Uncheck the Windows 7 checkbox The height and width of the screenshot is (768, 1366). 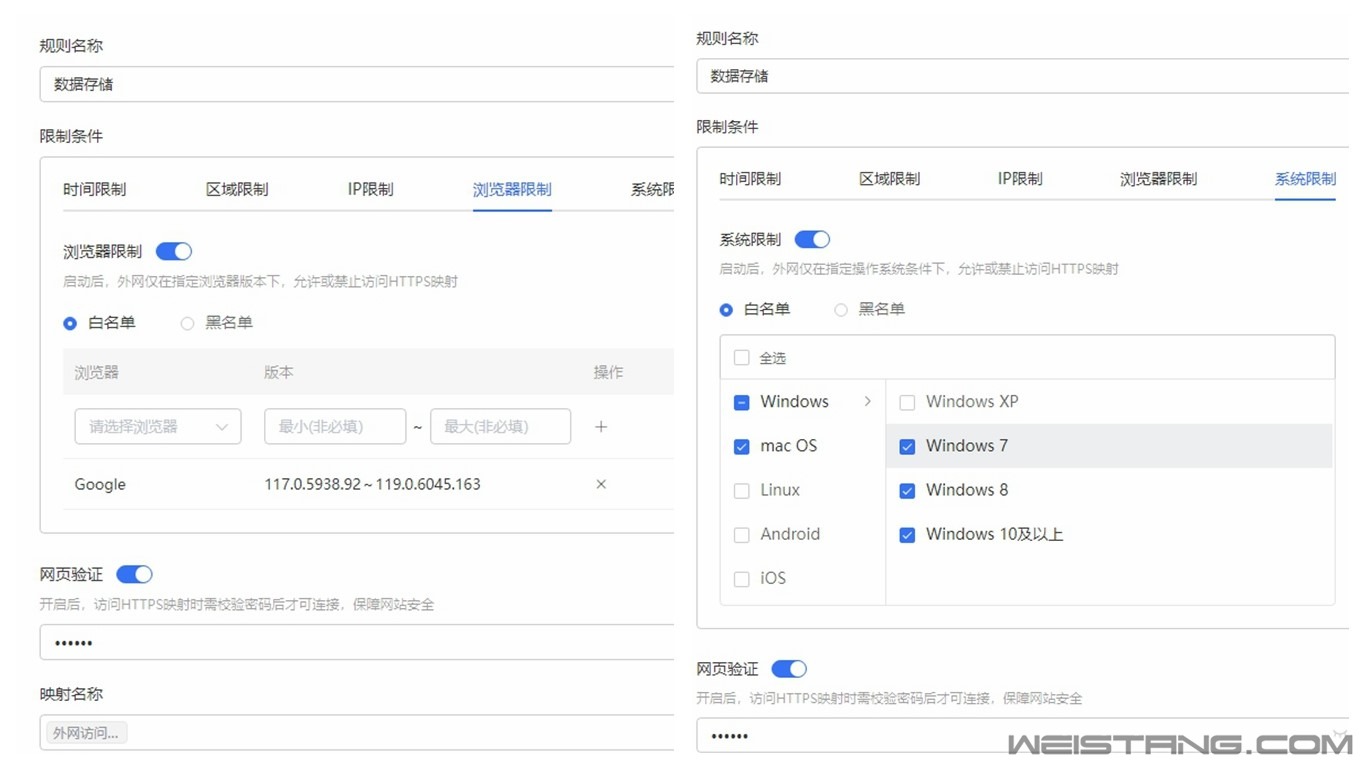(x=907, y=446)
